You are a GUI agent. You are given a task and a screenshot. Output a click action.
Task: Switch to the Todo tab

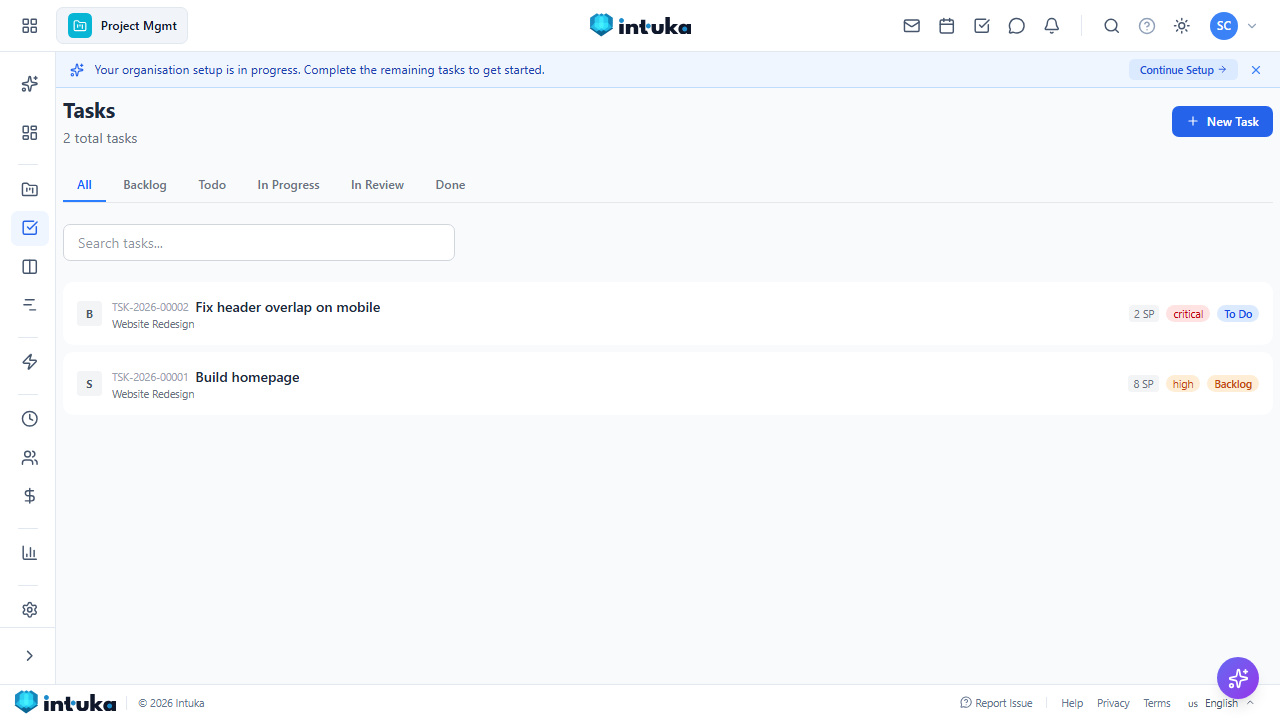click(x=212, y=185)
